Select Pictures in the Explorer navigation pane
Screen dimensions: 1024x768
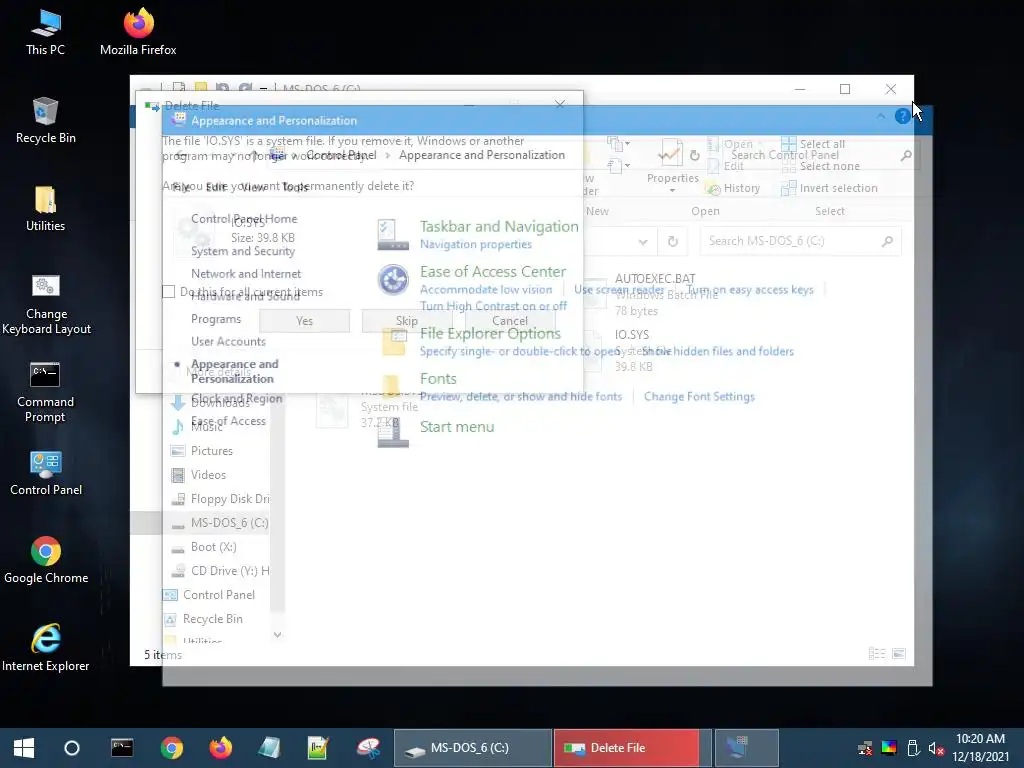coord(212,451)
